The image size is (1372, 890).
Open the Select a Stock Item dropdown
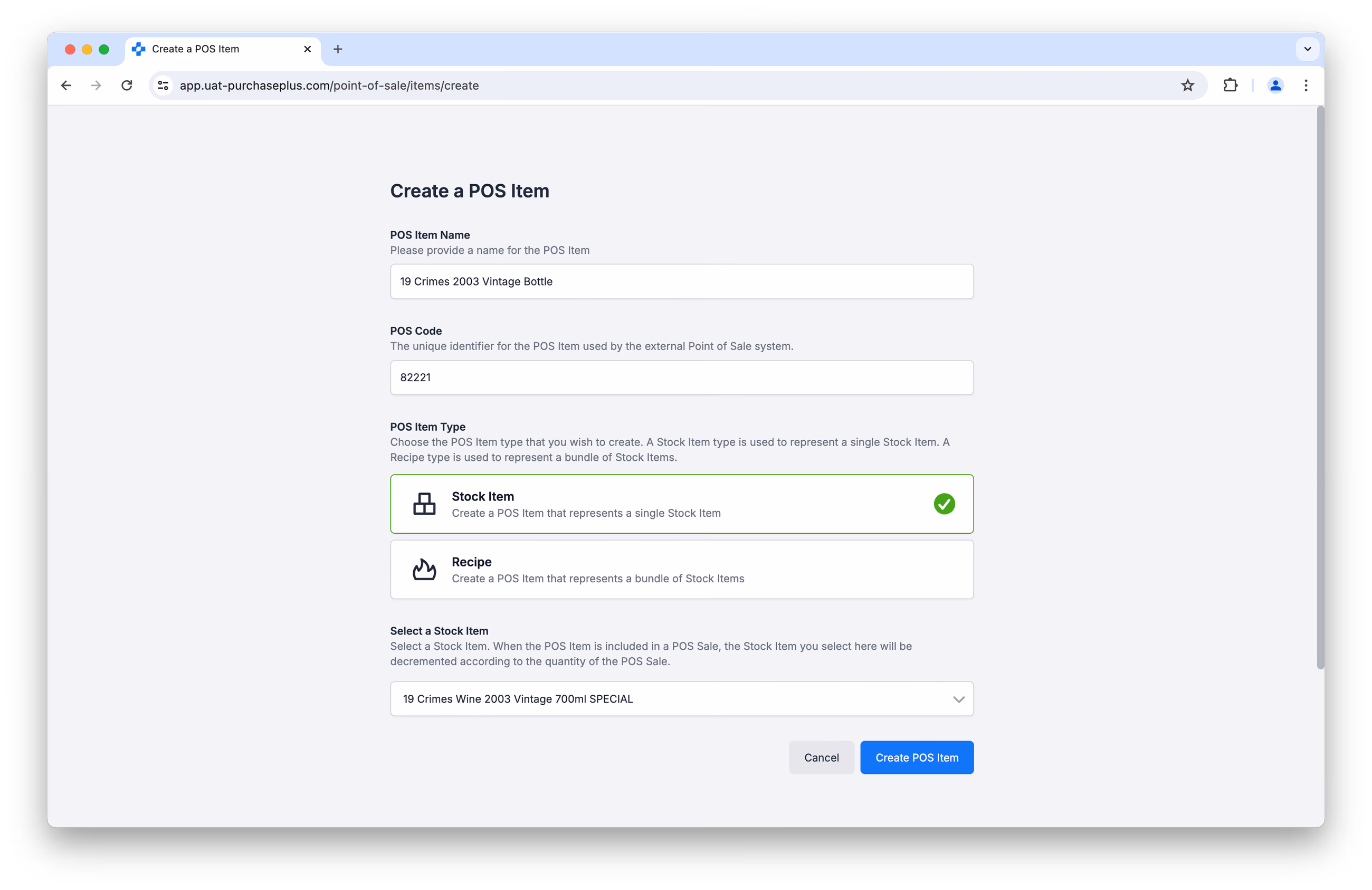coord(681,698)
